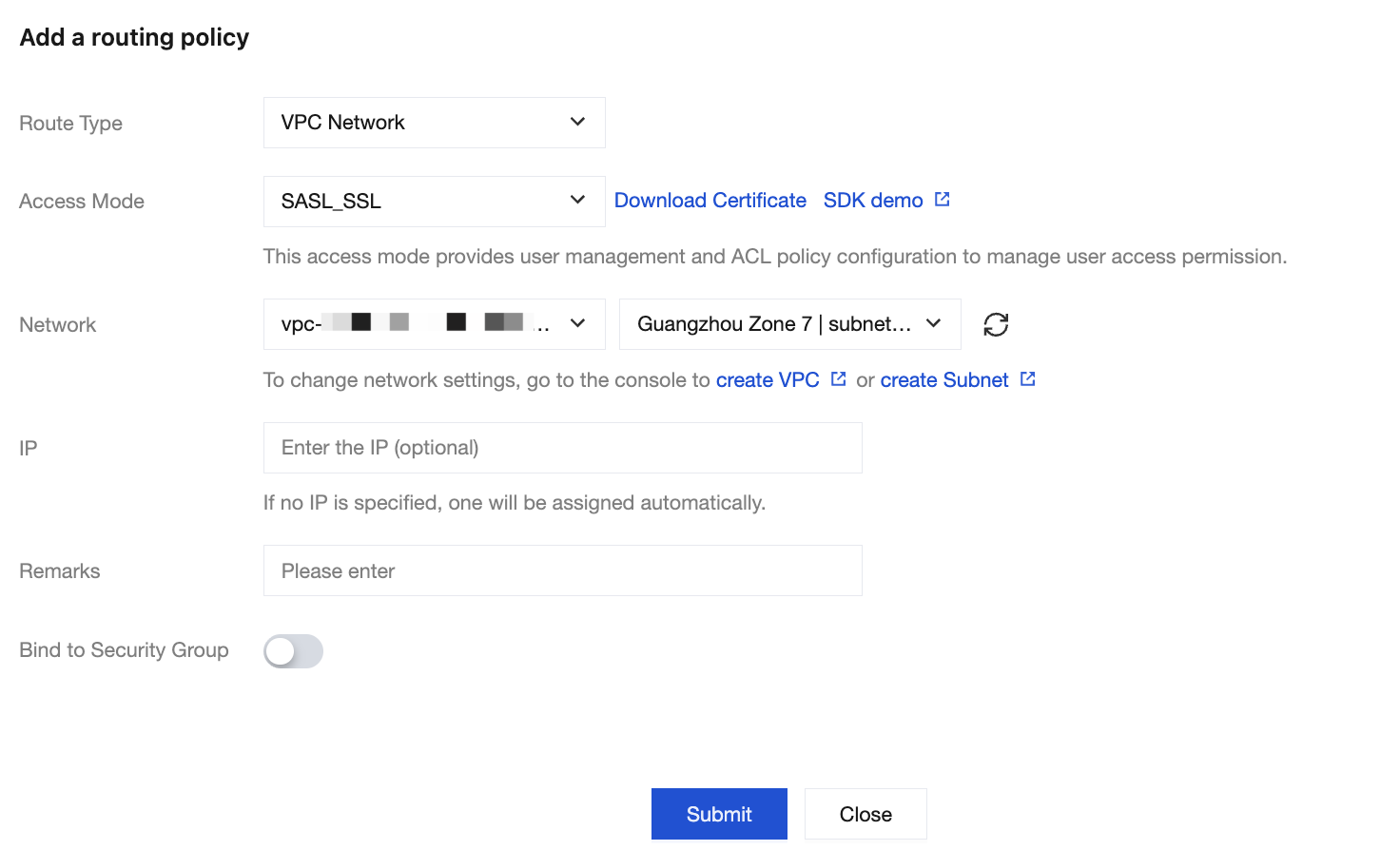The width and height of the screenshot is (1400, 850).
Task: Click external link icon after create Subnet
Action: 1027,378
